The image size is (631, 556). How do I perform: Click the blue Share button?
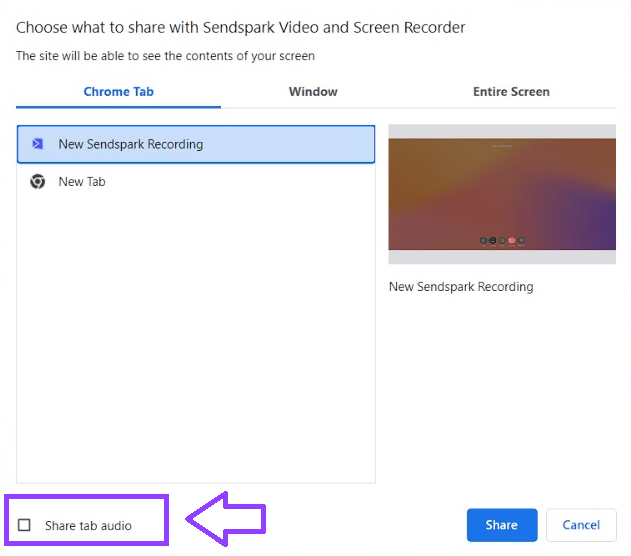click(502, 525)
